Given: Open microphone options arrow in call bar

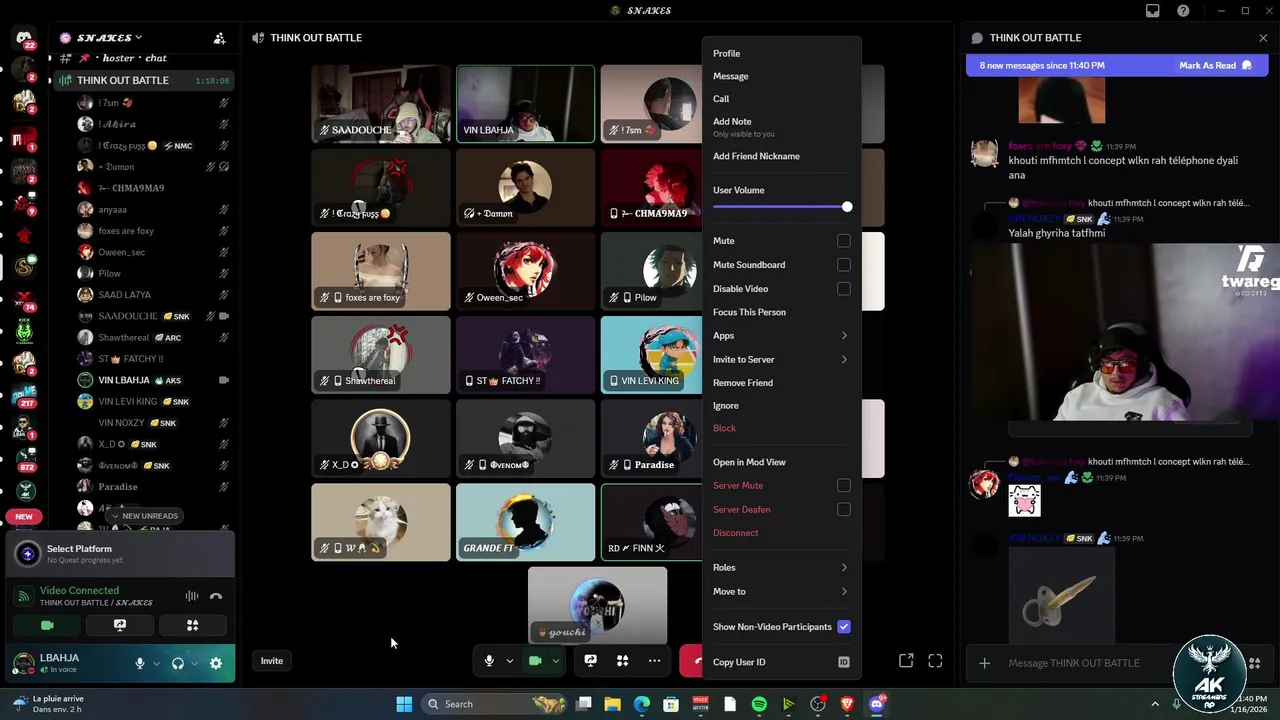Looking at the screenshot, I should [x=509, y=661].
